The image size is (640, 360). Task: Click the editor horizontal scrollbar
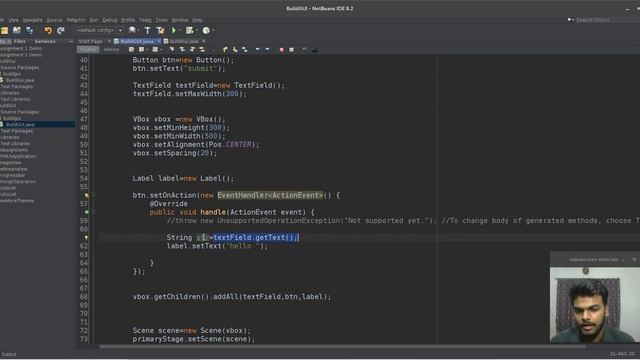pyautogui.click(x=342, y=347)
